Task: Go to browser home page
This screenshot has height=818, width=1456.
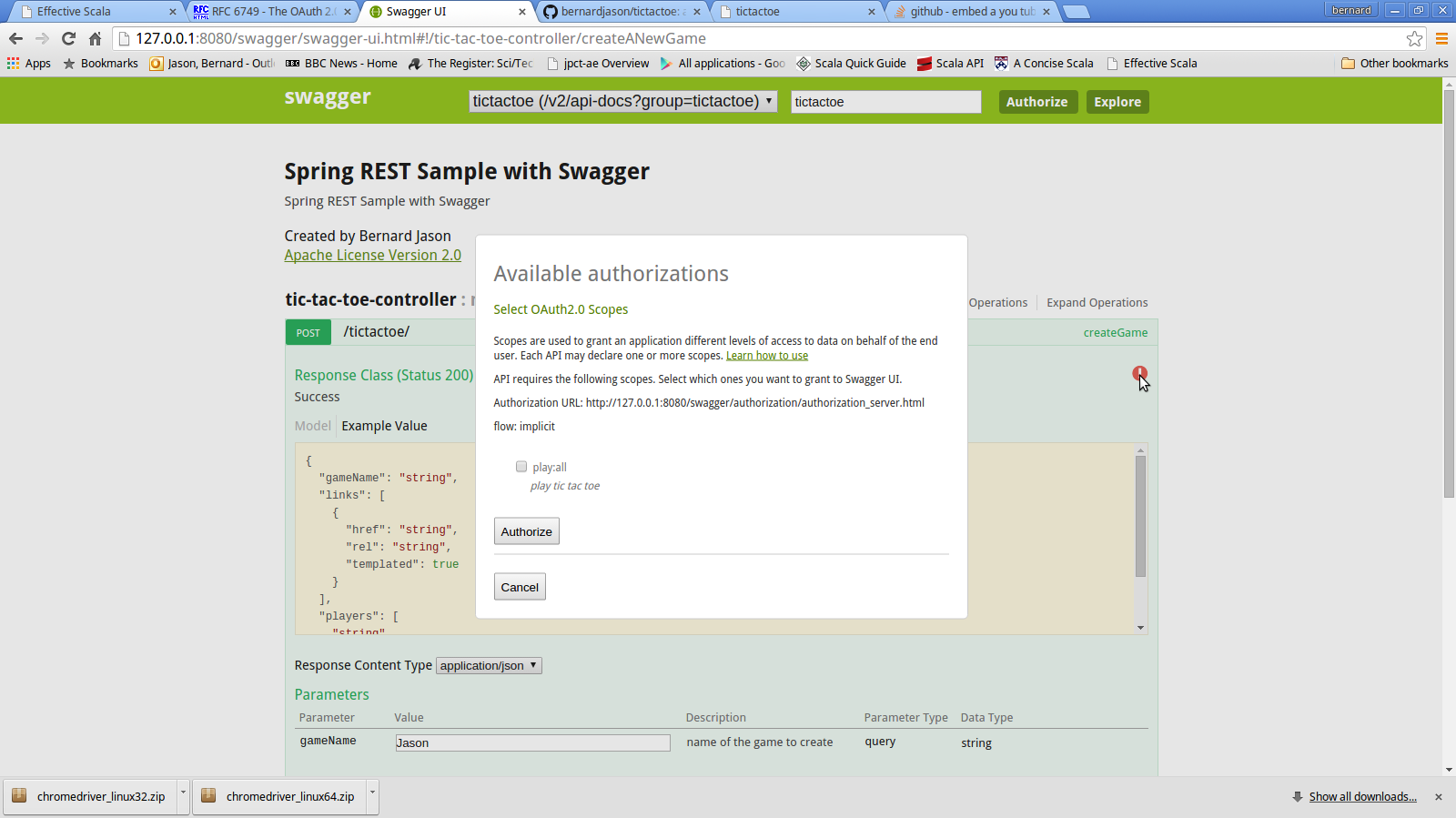Action: [95, 38]
